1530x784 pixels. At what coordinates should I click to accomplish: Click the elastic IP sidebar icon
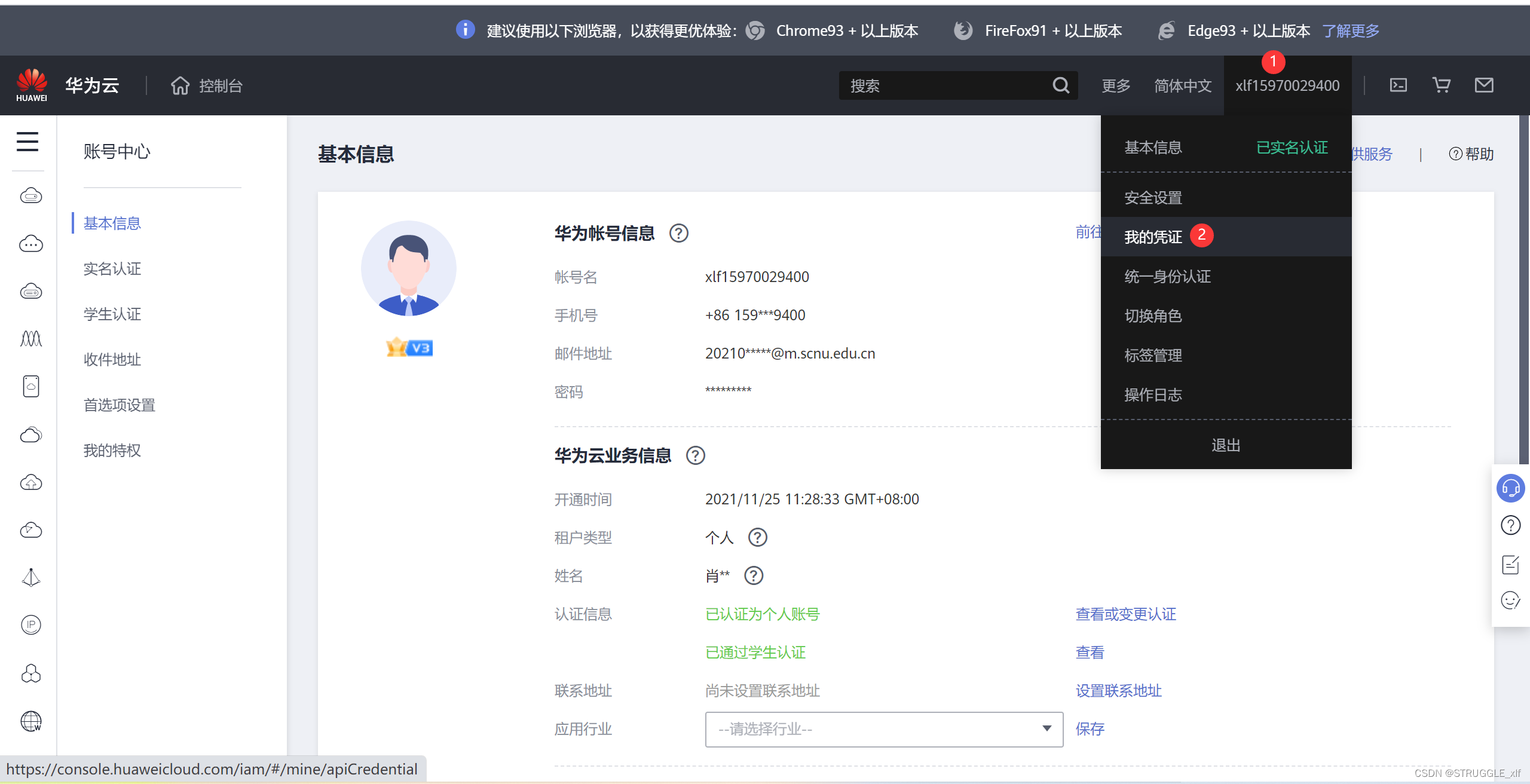[31, 625]
